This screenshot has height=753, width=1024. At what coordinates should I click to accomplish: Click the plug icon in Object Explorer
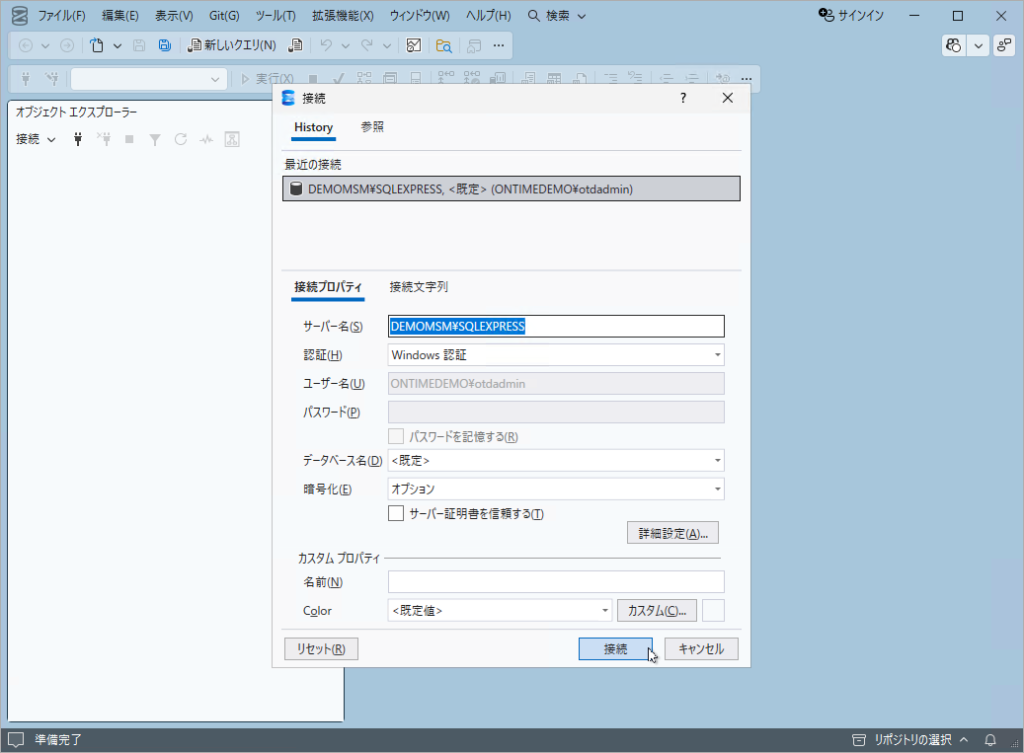(78, 140)
